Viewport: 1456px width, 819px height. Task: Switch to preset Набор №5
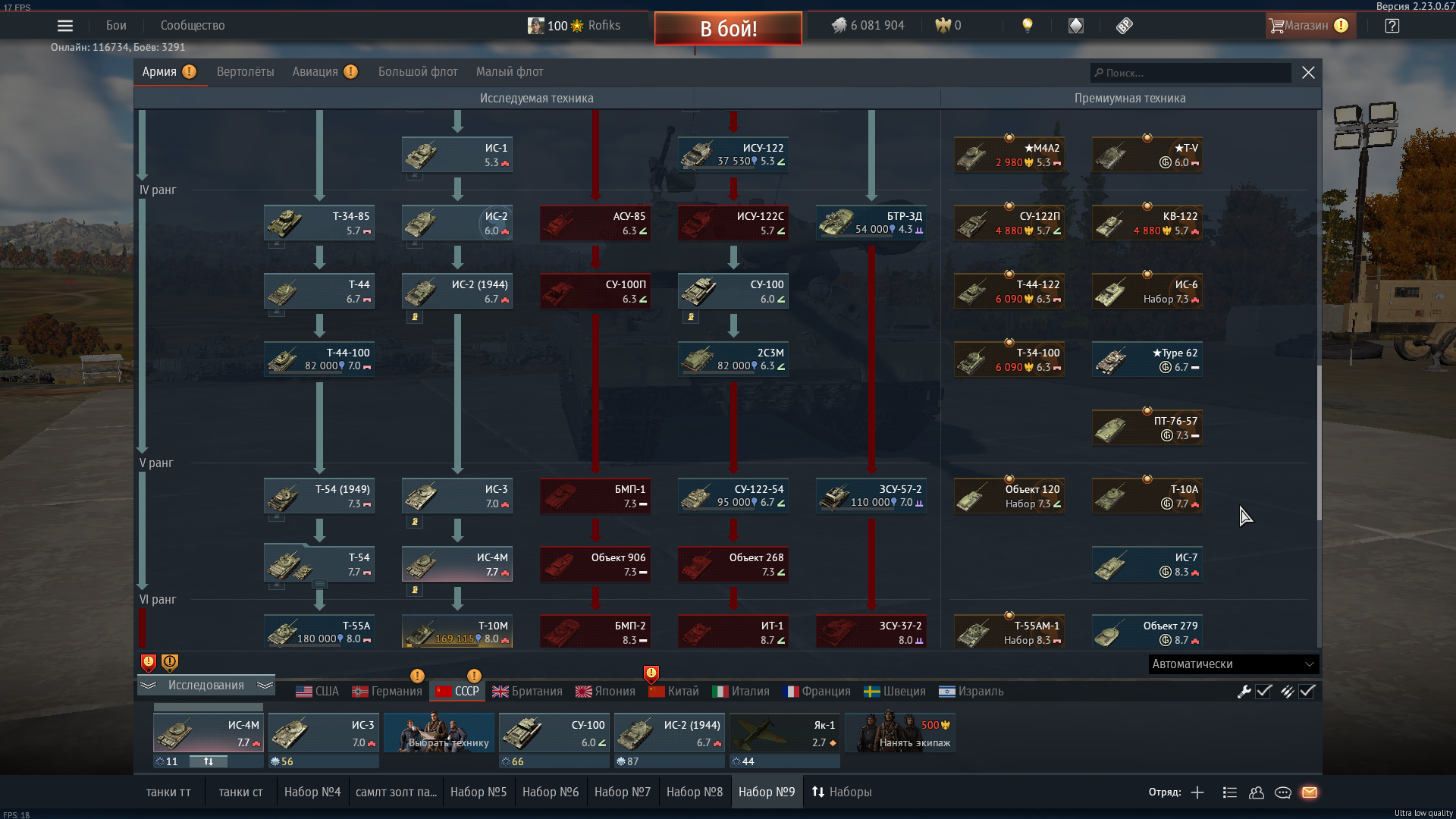point(479,792)
